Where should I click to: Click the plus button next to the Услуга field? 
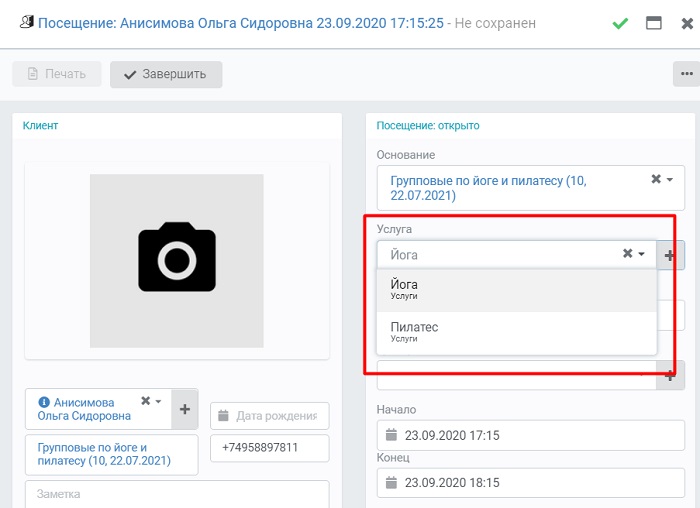click(x=670, y=255)
